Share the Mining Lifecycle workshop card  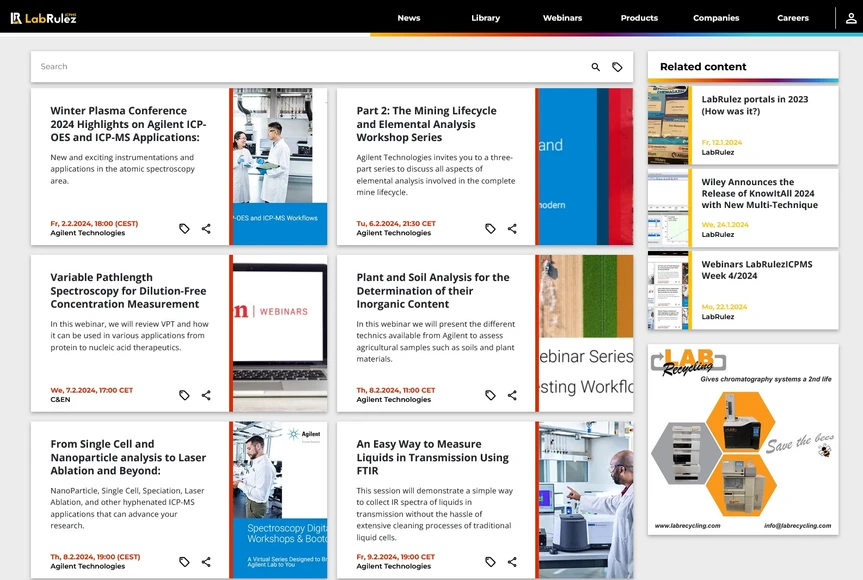click(x=512, y=228)
